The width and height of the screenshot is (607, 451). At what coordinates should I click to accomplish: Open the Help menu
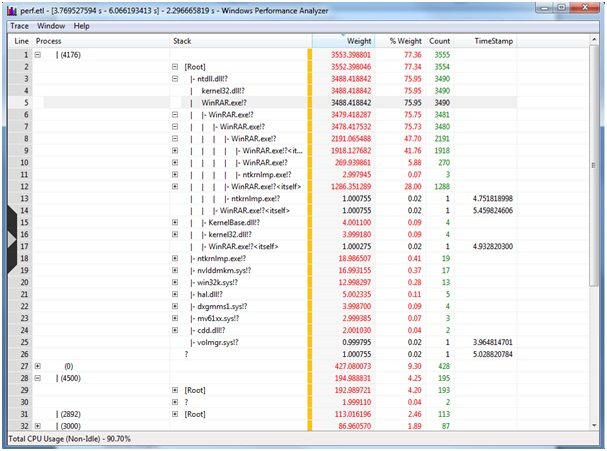(x=82, y=26)
